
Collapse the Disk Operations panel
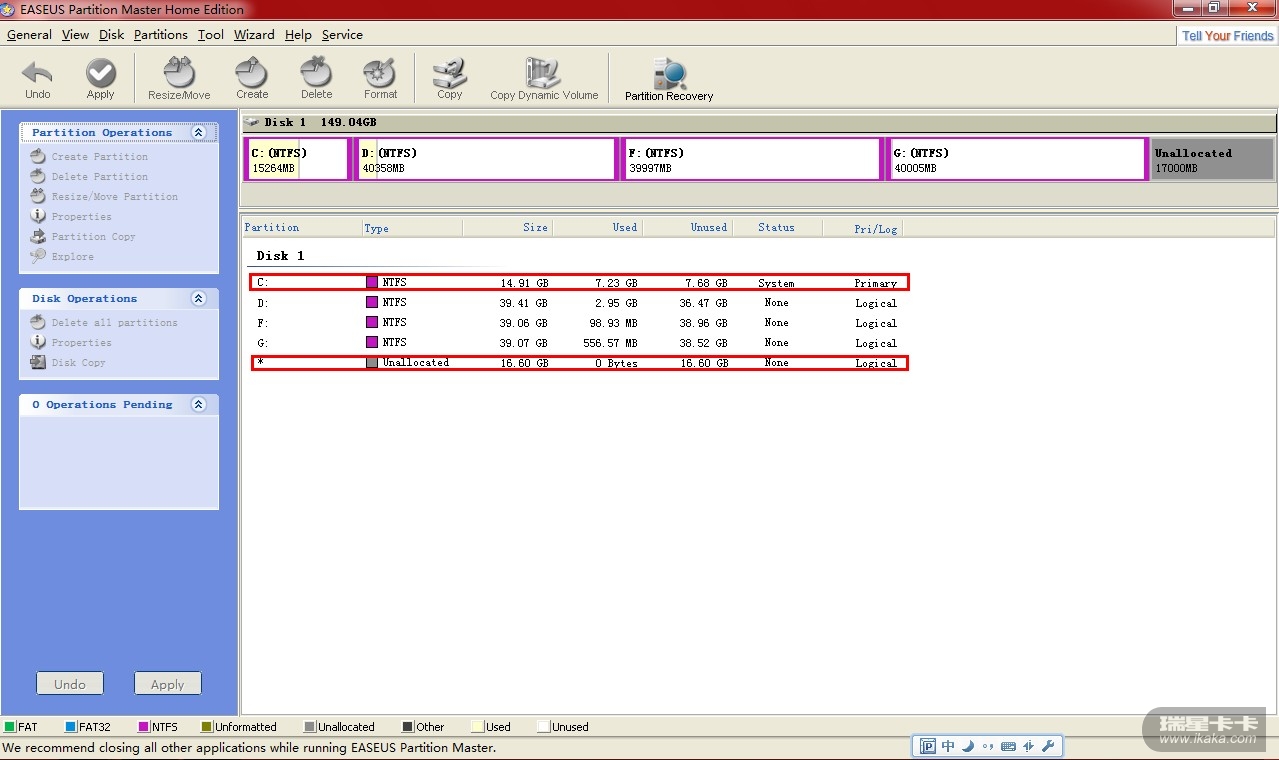(198, 299)
